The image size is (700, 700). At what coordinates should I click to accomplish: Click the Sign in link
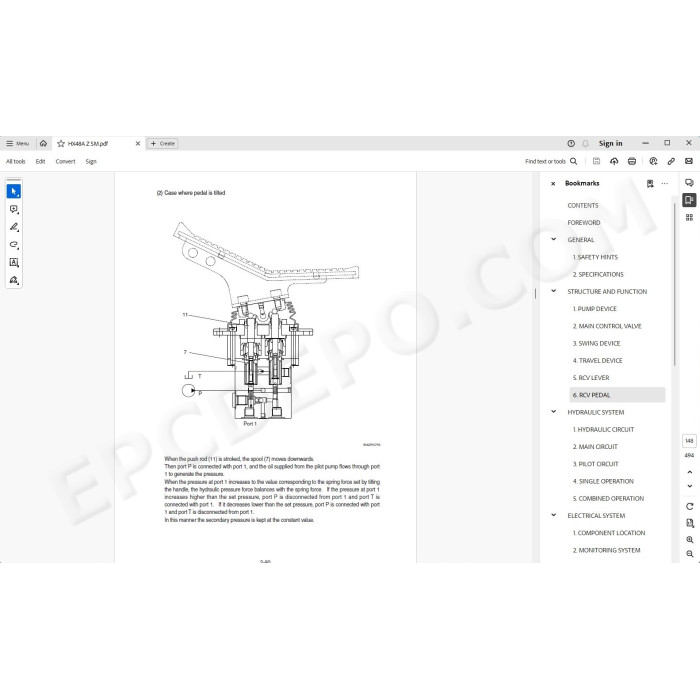pyautogui.click(x=610, y=143)
